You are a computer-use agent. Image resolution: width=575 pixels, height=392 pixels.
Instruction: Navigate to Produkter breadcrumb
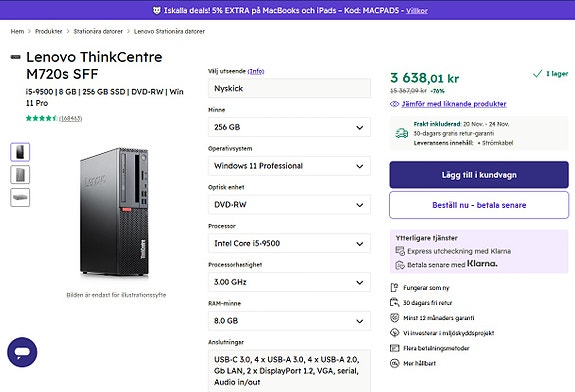(48, 32)
